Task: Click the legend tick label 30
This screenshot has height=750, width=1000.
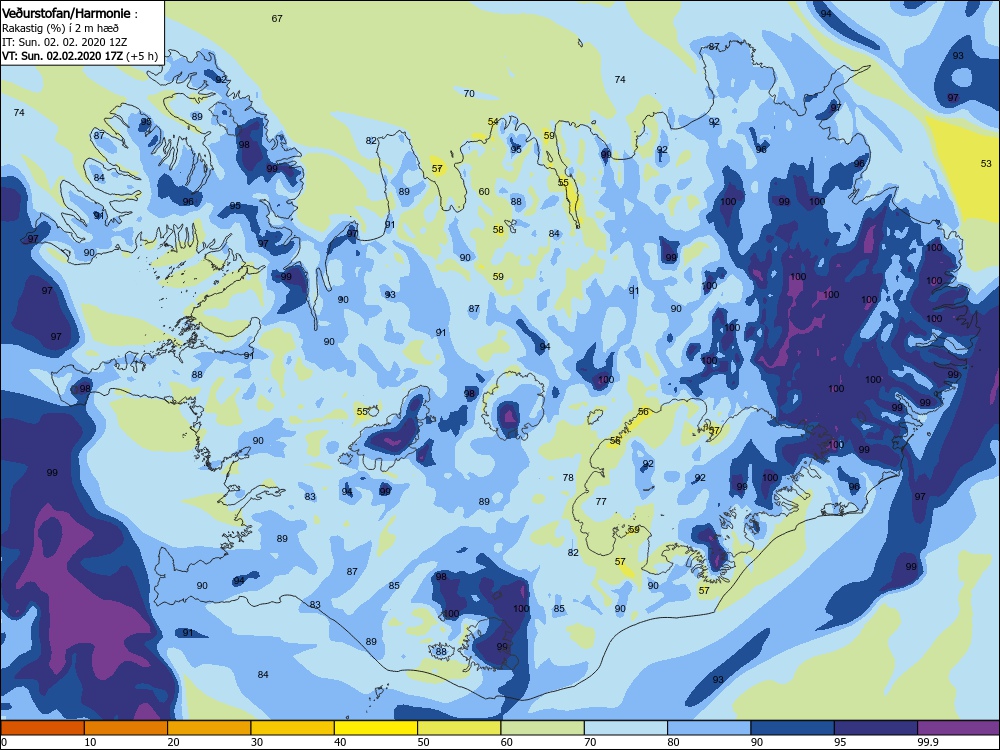Action: pos(257,742)
